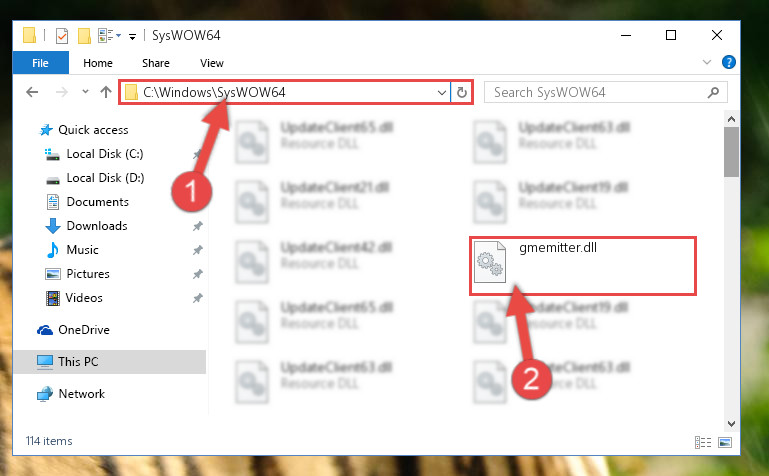Expand recent locations dropdown arrow
Viewport: 769px width, 476px height.
[x=85, y=92]
